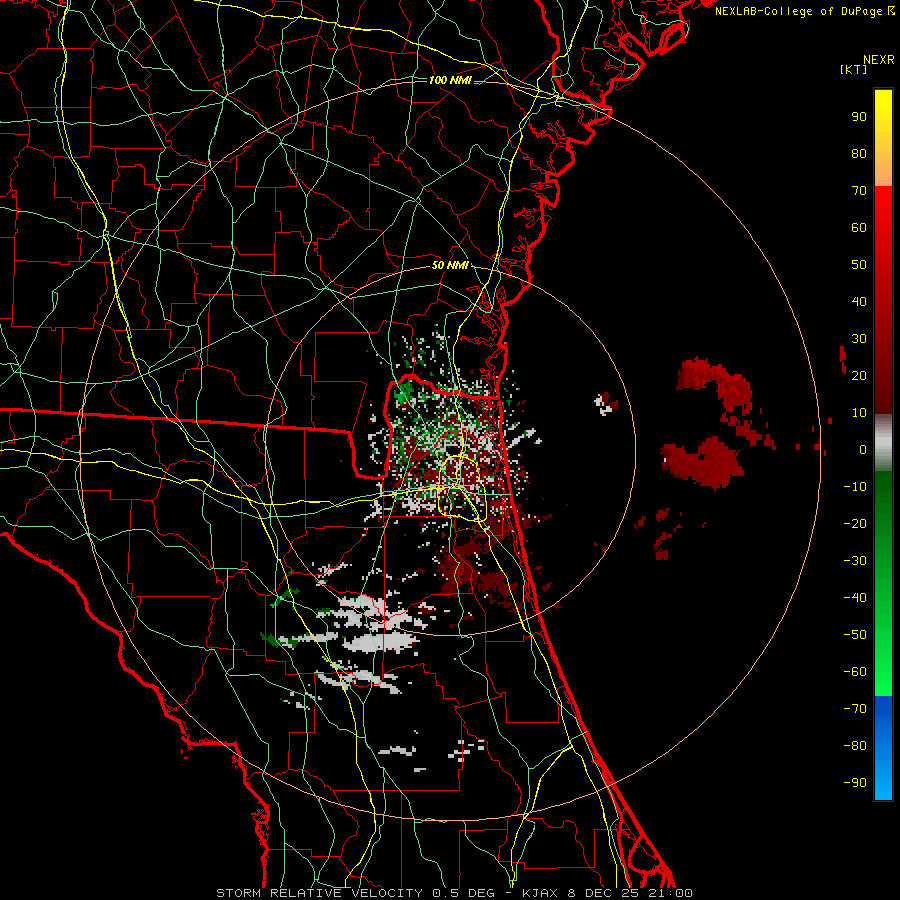Click the positive 70 value on velocity scale
Screen dimensions: 900x900
tap(859, 191)
